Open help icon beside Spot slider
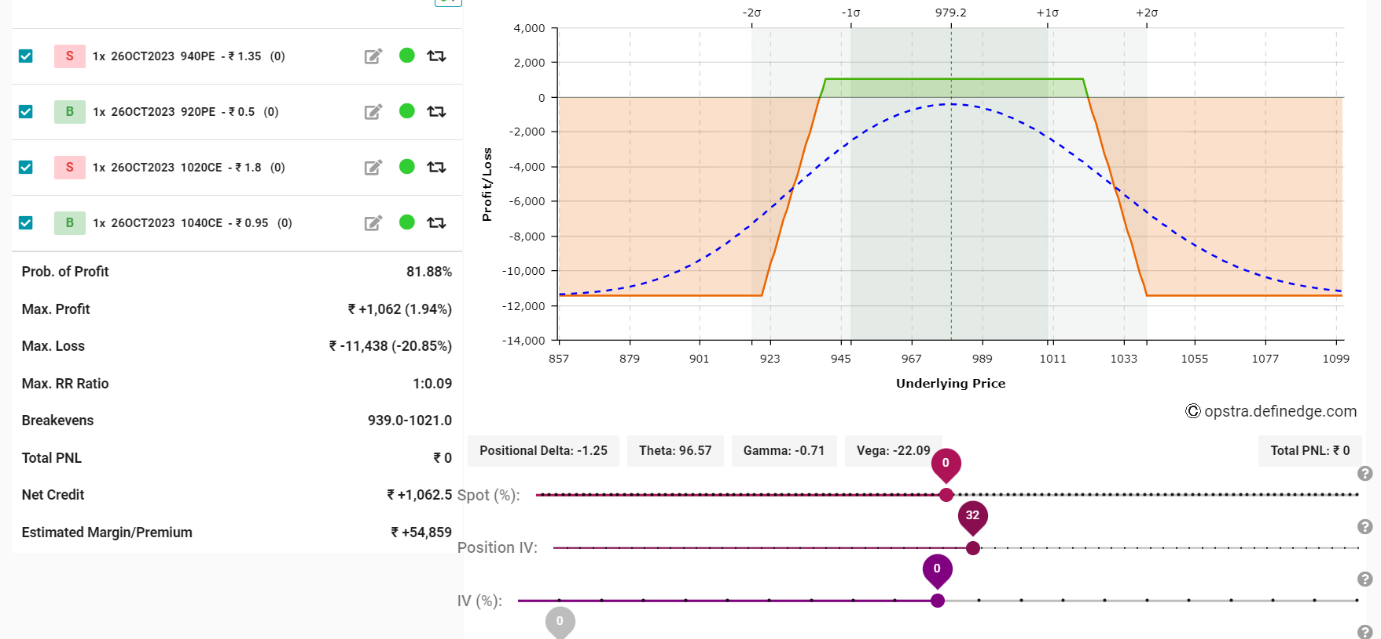The width and height of the screenshot is (1381, 639). pos(1364,474)
